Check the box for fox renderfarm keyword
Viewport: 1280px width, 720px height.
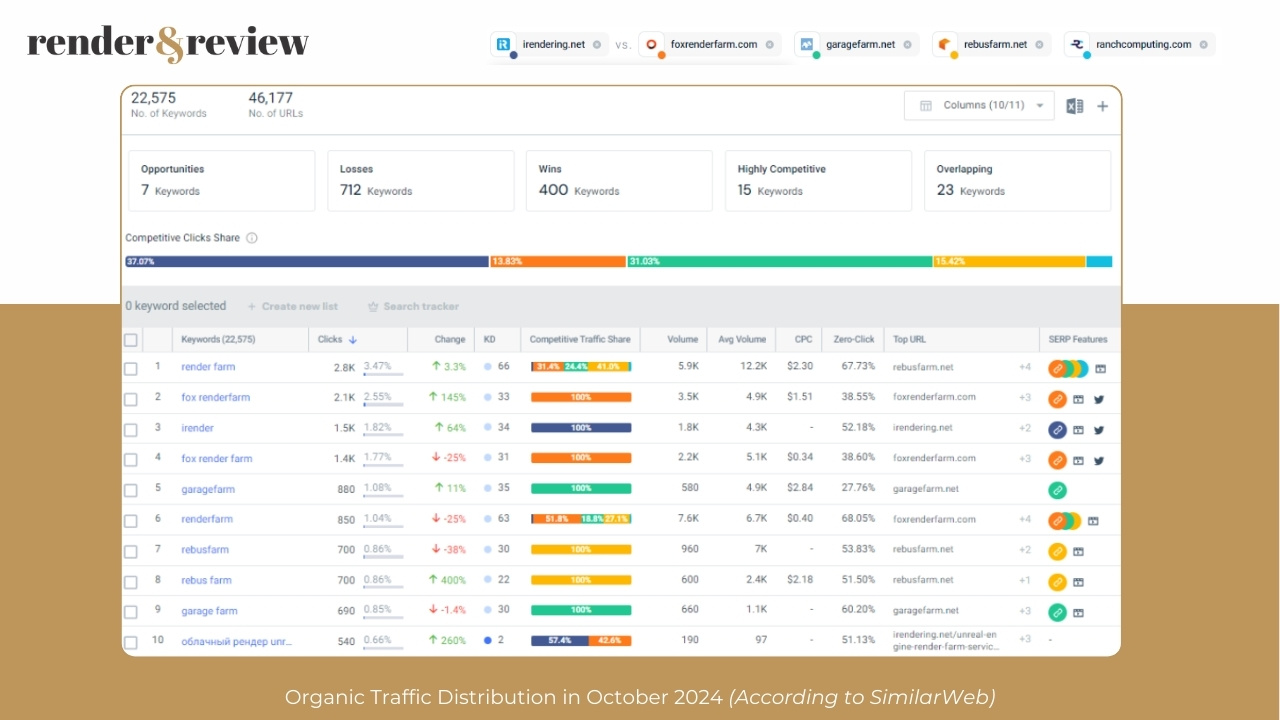[x=130, y=399]
